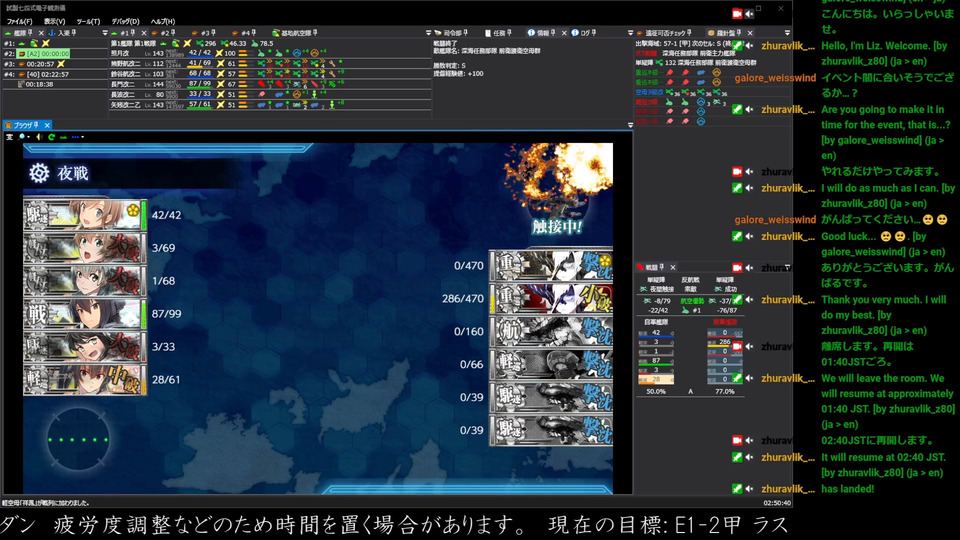Pin the 艦隊 tab
Viewport: 960px width, 540px height.
[x=32, y=33]
